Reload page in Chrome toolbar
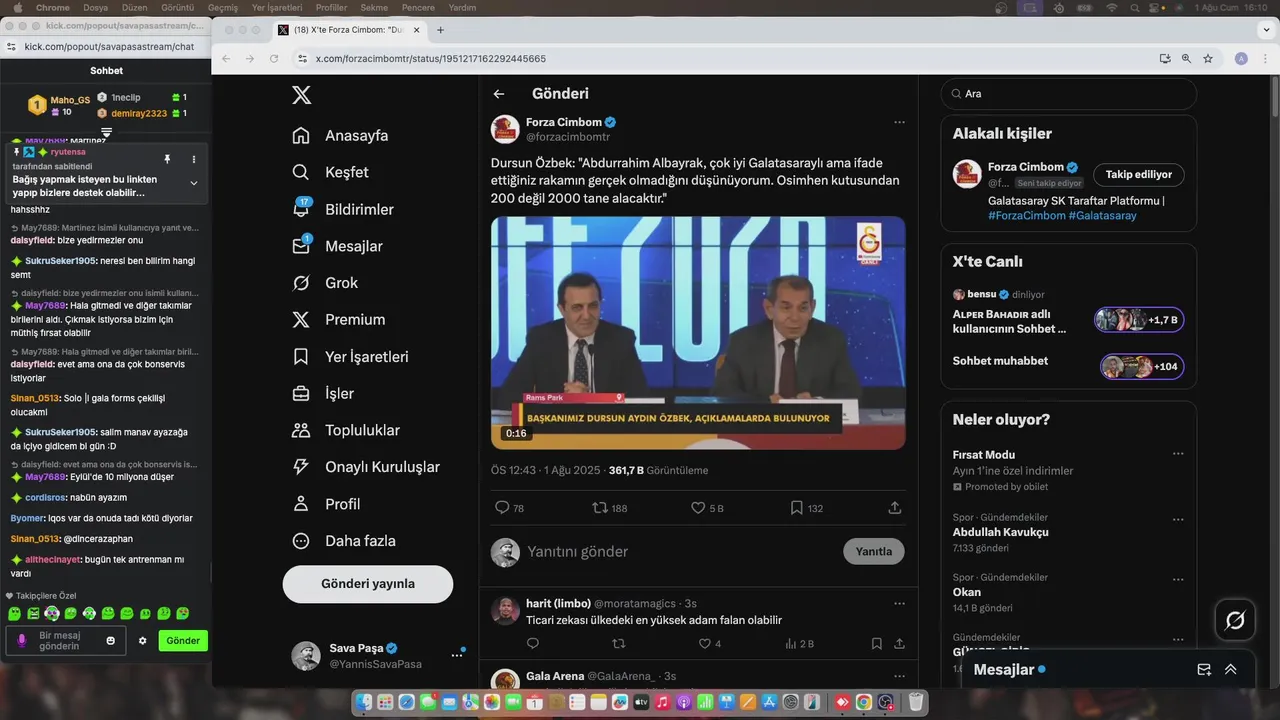 point(274,59)
